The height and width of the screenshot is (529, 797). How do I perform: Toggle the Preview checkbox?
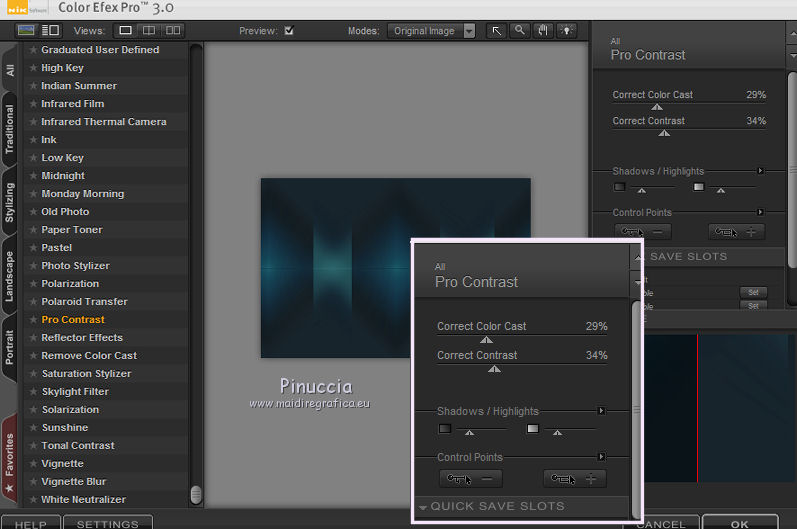coord(289,30)
